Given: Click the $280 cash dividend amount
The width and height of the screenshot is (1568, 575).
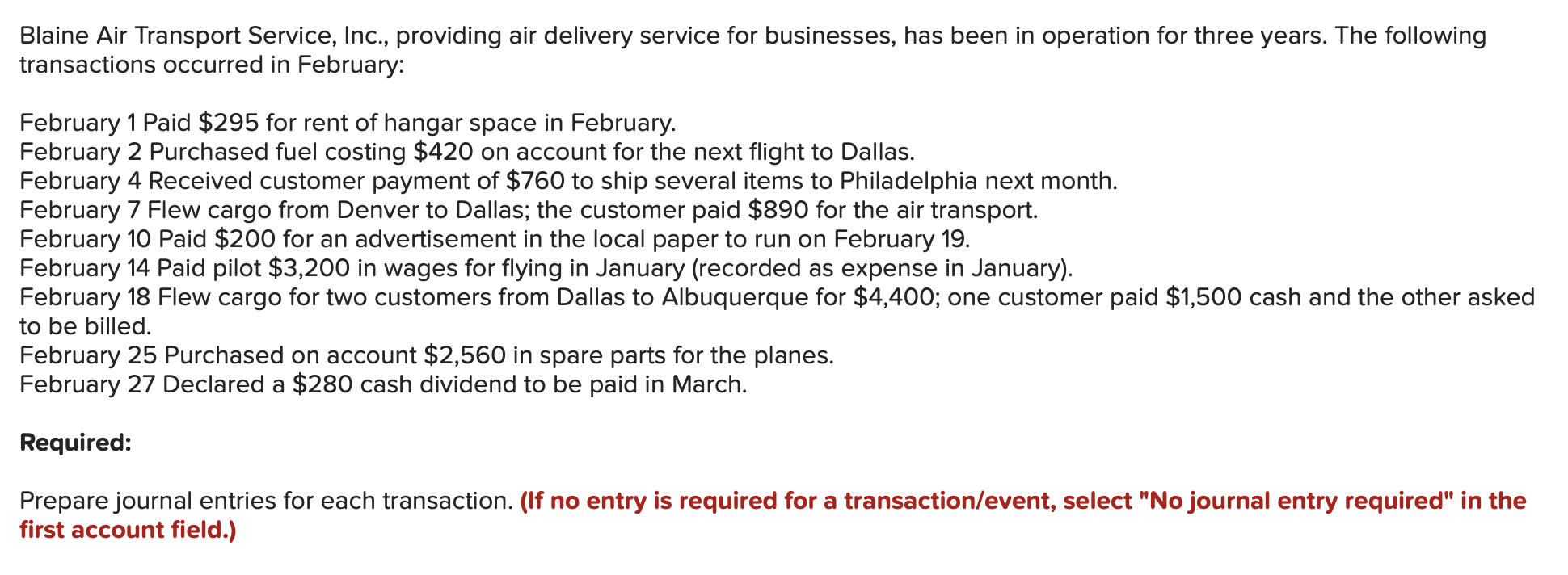Looking at the screenshot, I should tap(322, 384).
